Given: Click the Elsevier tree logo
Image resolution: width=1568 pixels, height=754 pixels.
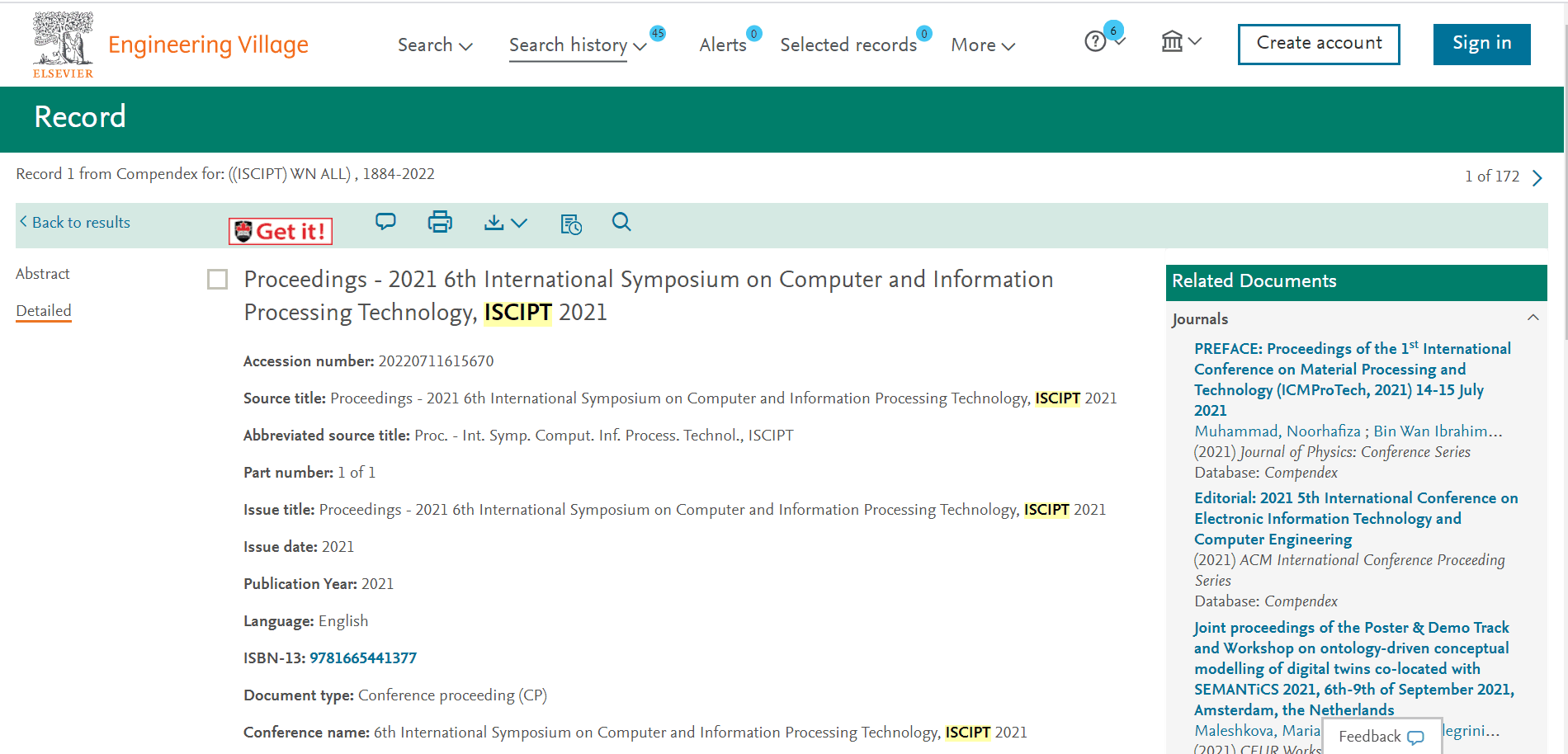Looking at the screenshot, I should tap(63, 45).
